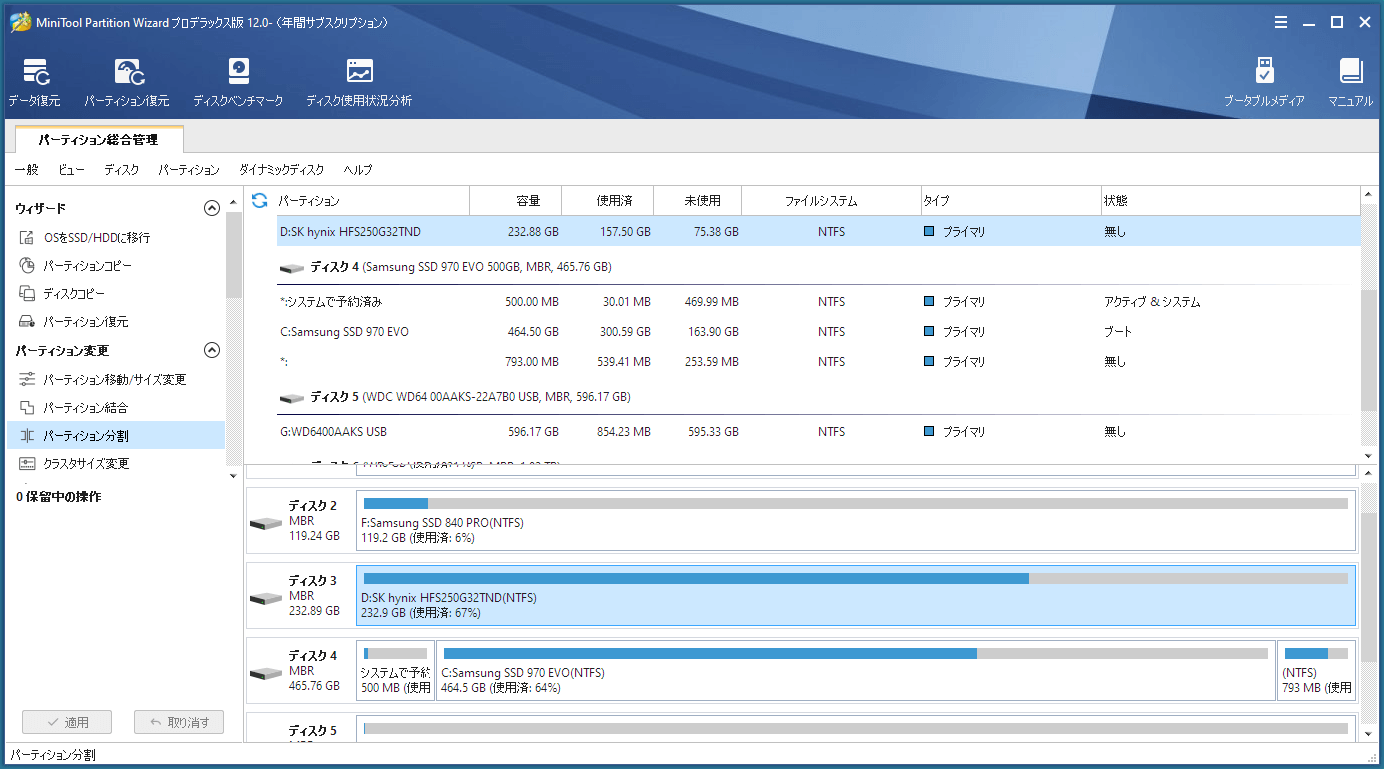The width and height of the screenshot is (1384, 769).
Task: Open the ディスクベンチマーク tool
Action: pyautogui.click(x=238, y=82)
